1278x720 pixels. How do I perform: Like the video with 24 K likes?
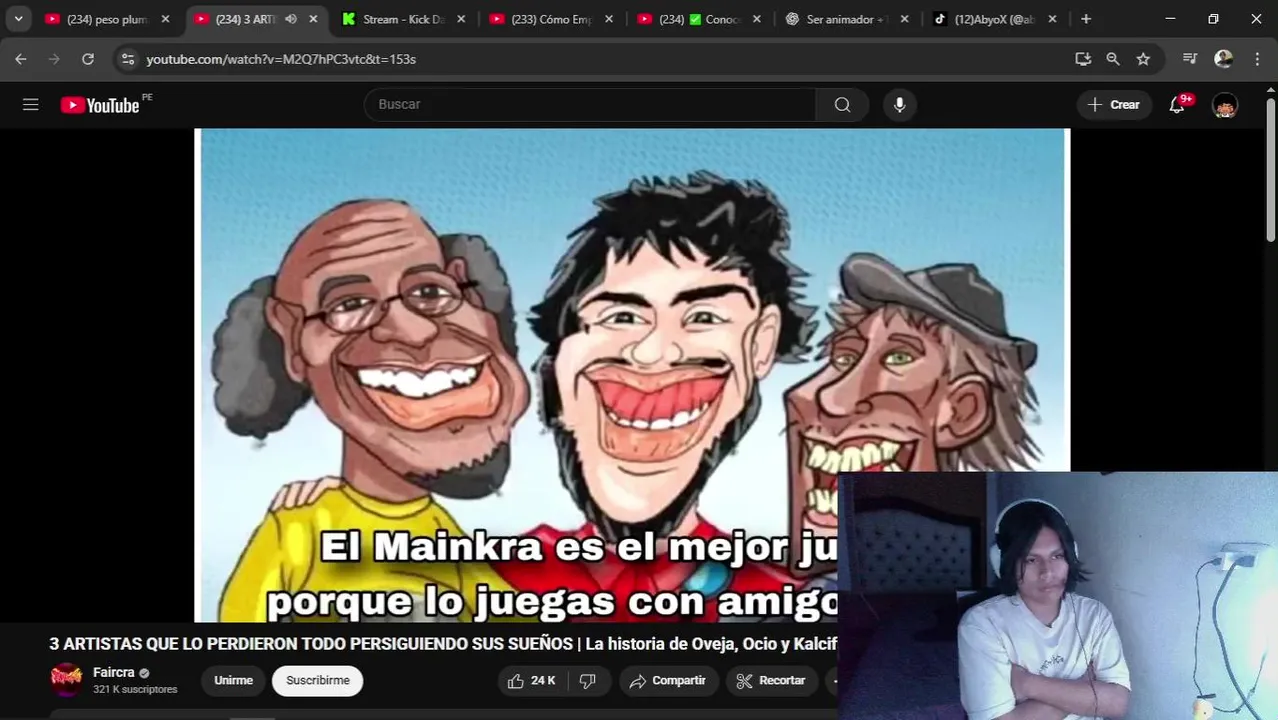coord(531,680)
